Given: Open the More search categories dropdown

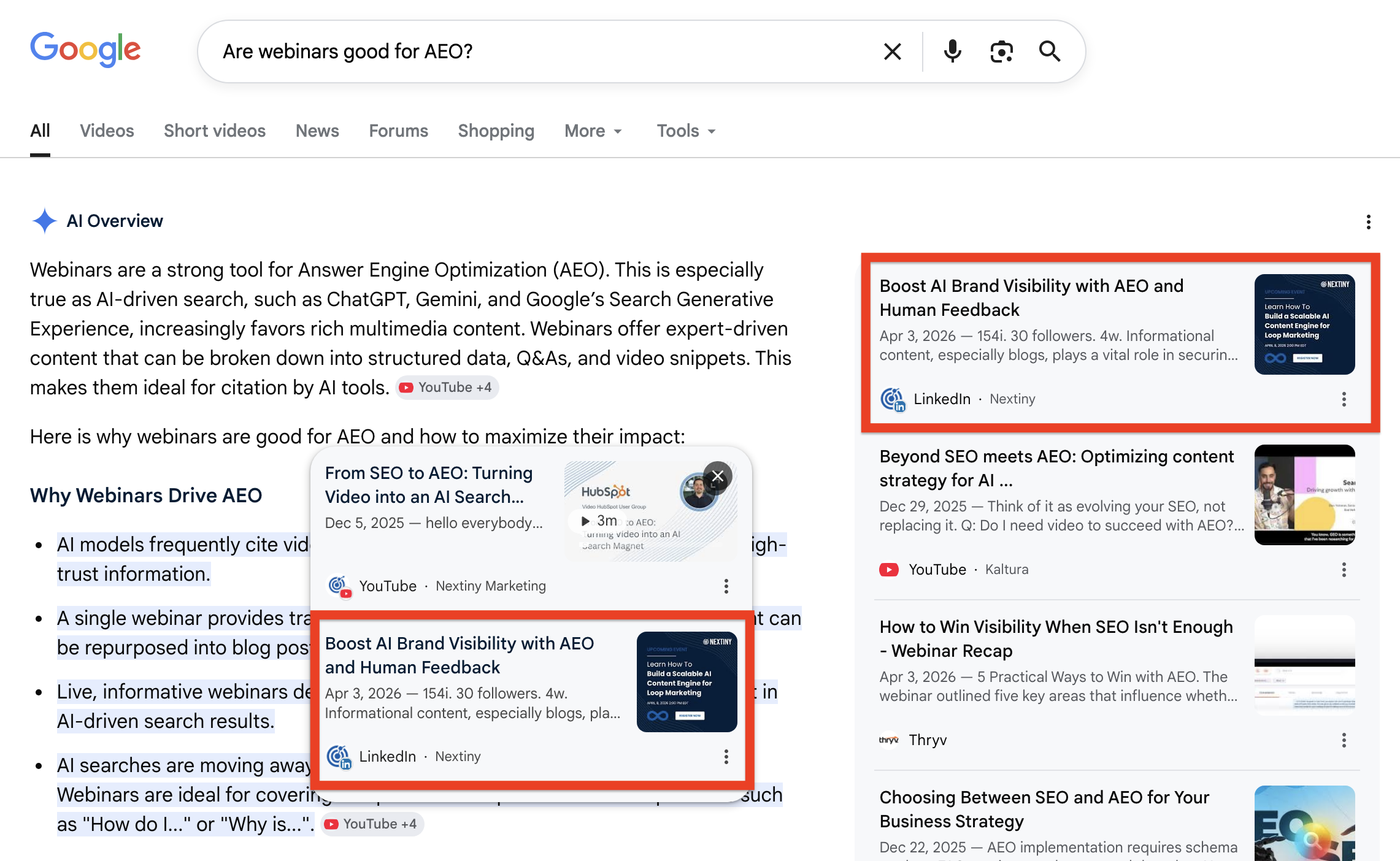Looking at the screenshot, I should 592,131.
